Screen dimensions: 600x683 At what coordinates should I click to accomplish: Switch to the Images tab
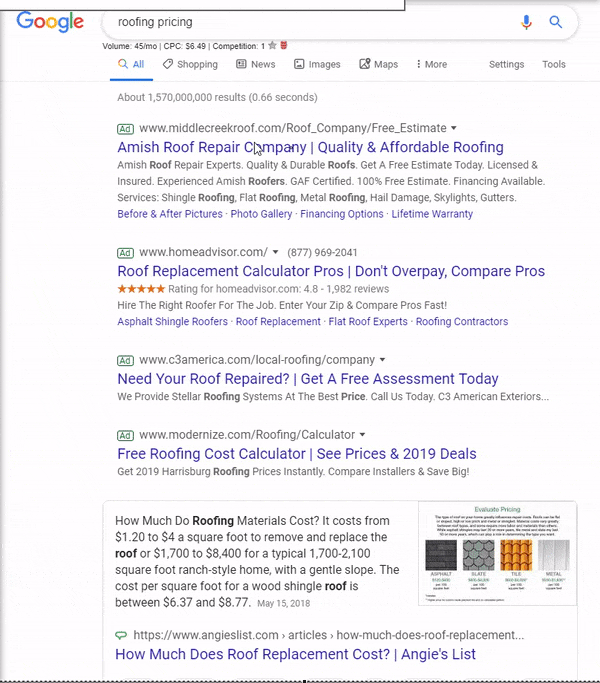[317, 64]
